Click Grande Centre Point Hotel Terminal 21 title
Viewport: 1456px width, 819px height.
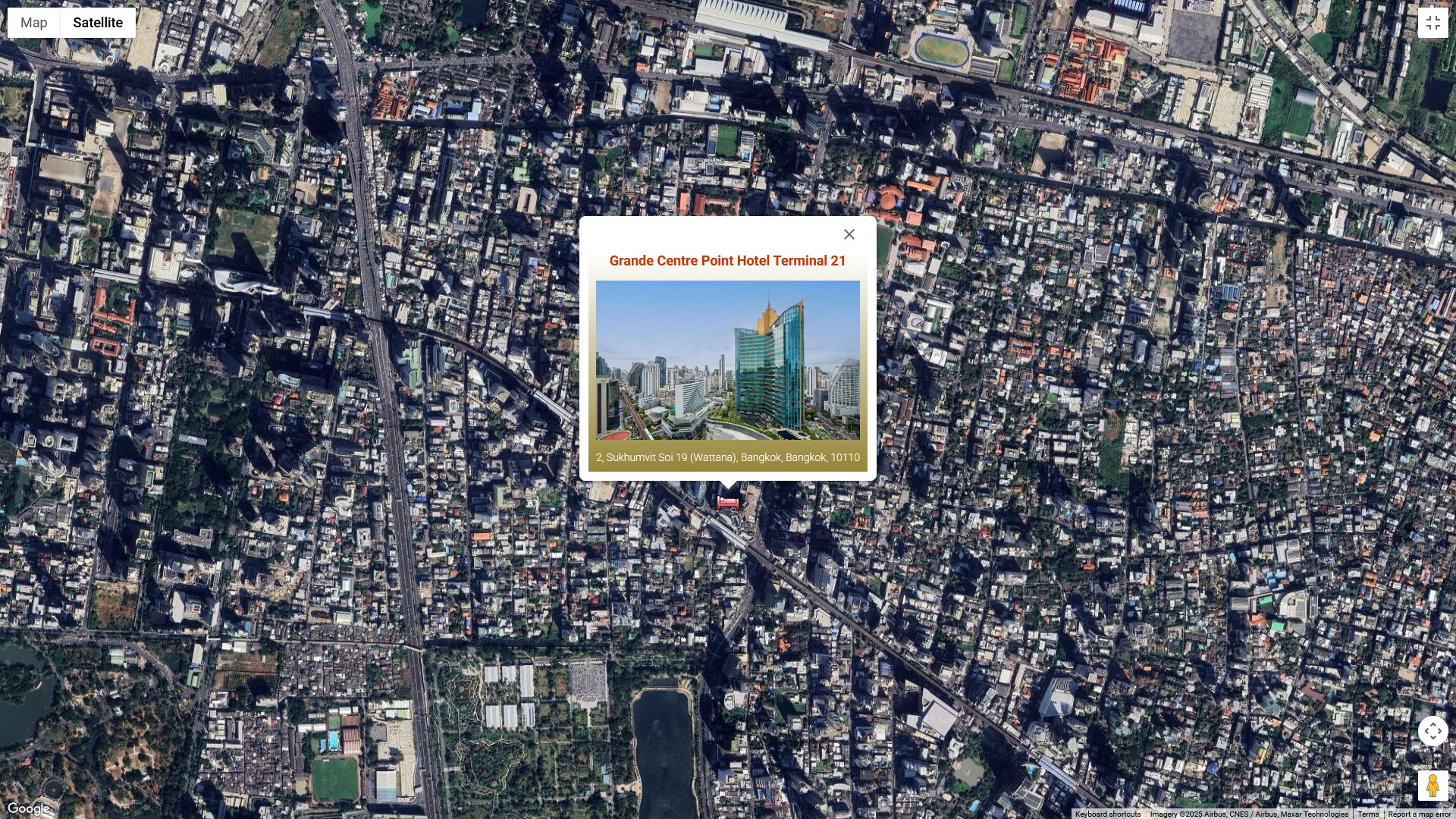point(727,261)
